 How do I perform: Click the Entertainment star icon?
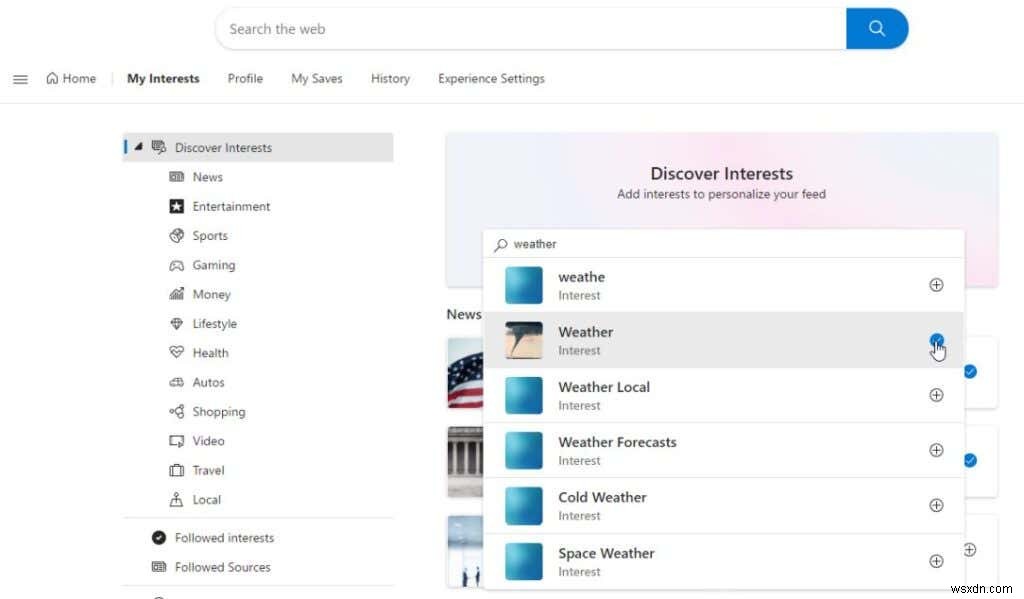click(x=176, y=206)
